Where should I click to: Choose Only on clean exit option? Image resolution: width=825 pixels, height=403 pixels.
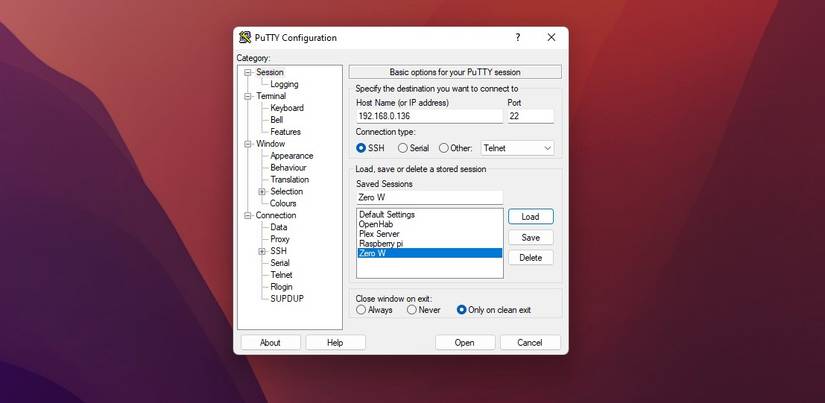coord(461,310)
